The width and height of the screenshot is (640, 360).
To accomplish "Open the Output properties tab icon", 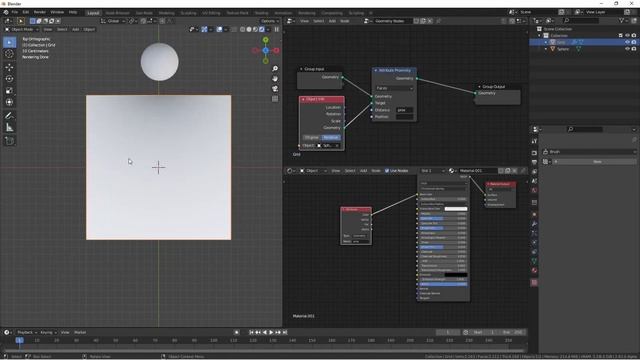I will (534, 162).
